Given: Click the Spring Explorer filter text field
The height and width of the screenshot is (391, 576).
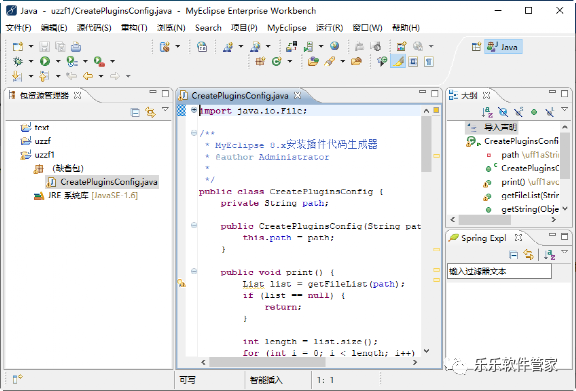Looking at the screenshot, I should pyautogui.click(x=499, y=271).
